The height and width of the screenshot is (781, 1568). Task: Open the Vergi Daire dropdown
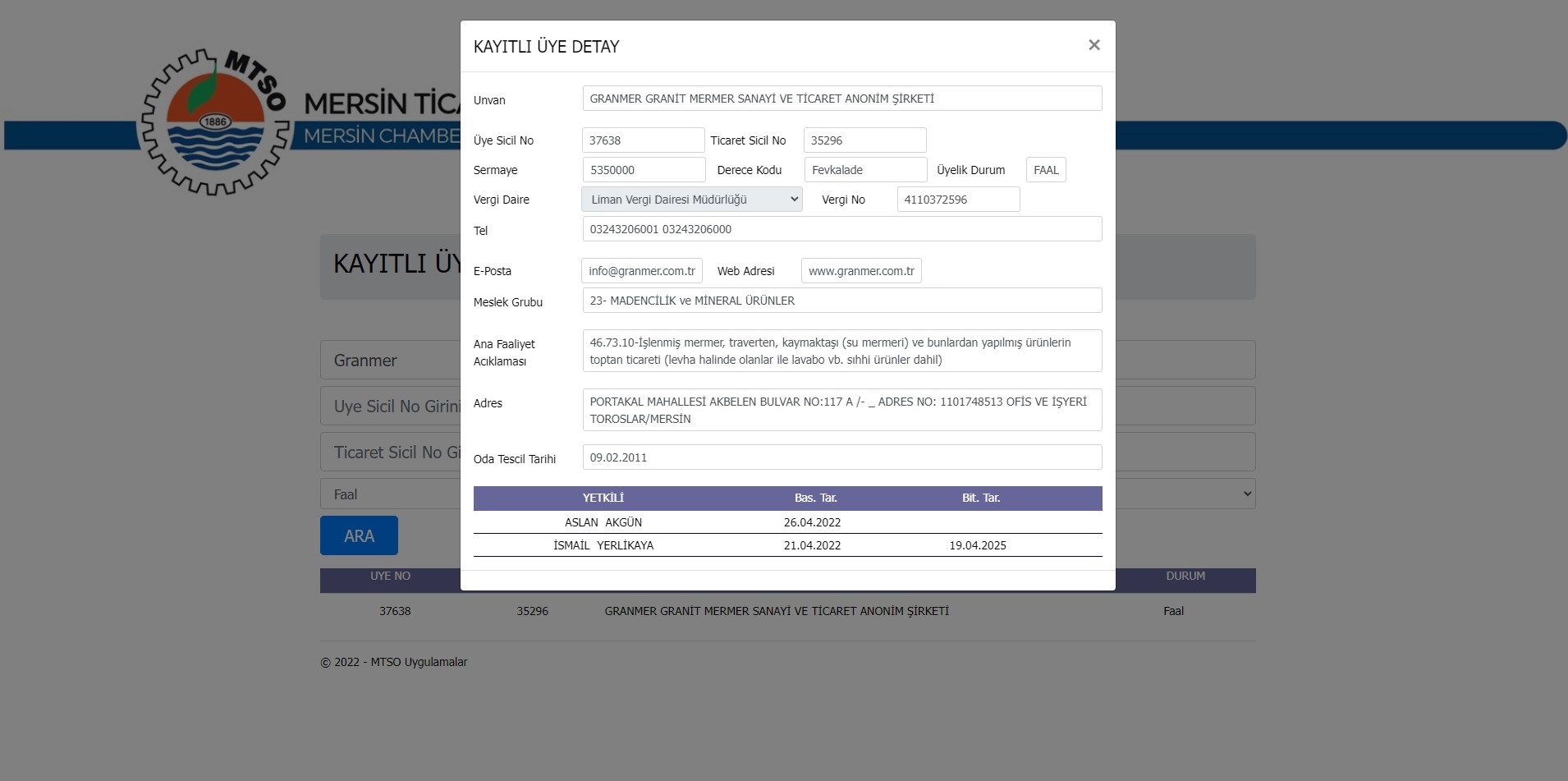click(691, 200)
